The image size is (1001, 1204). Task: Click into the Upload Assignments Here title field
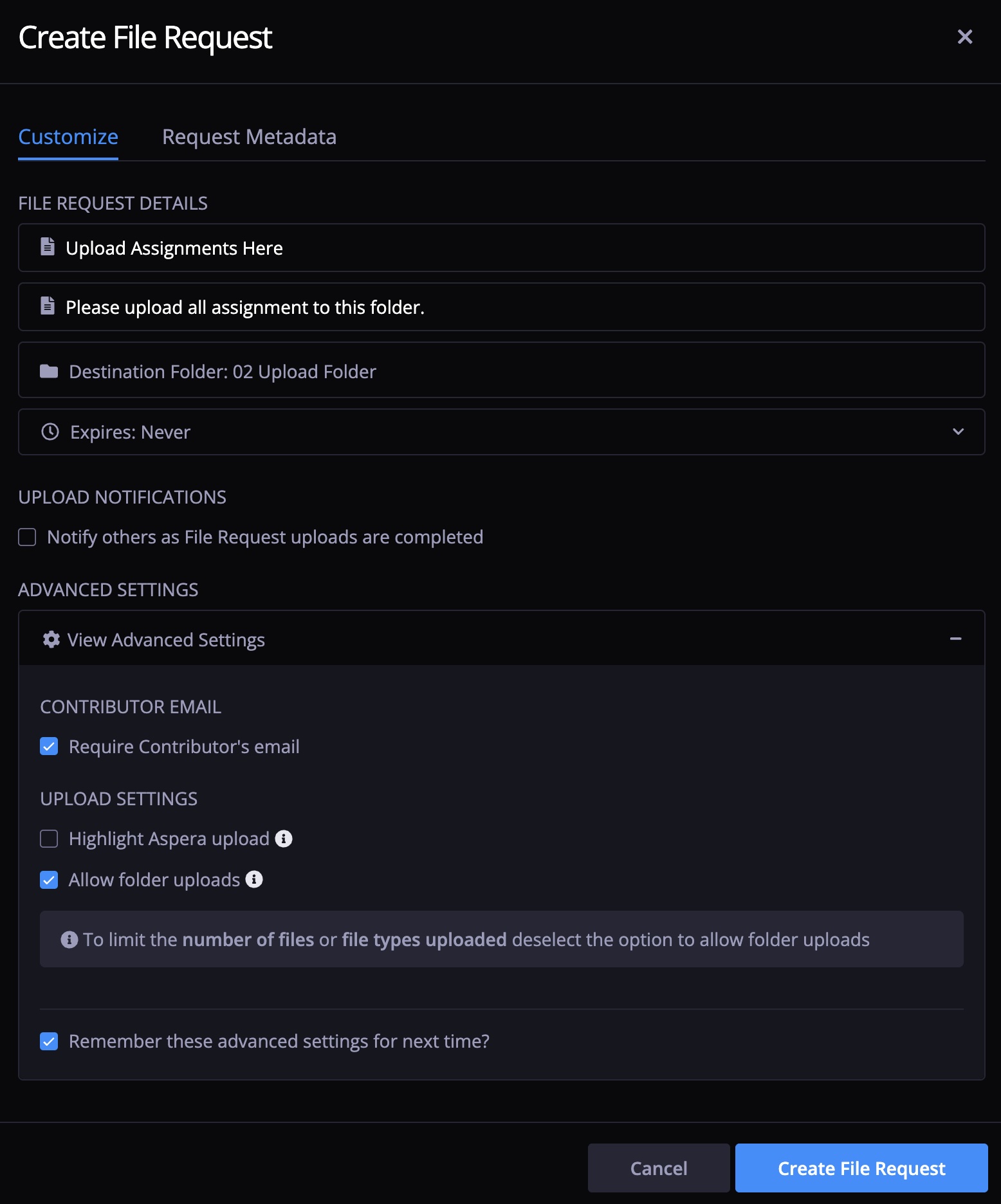point(502,248)
